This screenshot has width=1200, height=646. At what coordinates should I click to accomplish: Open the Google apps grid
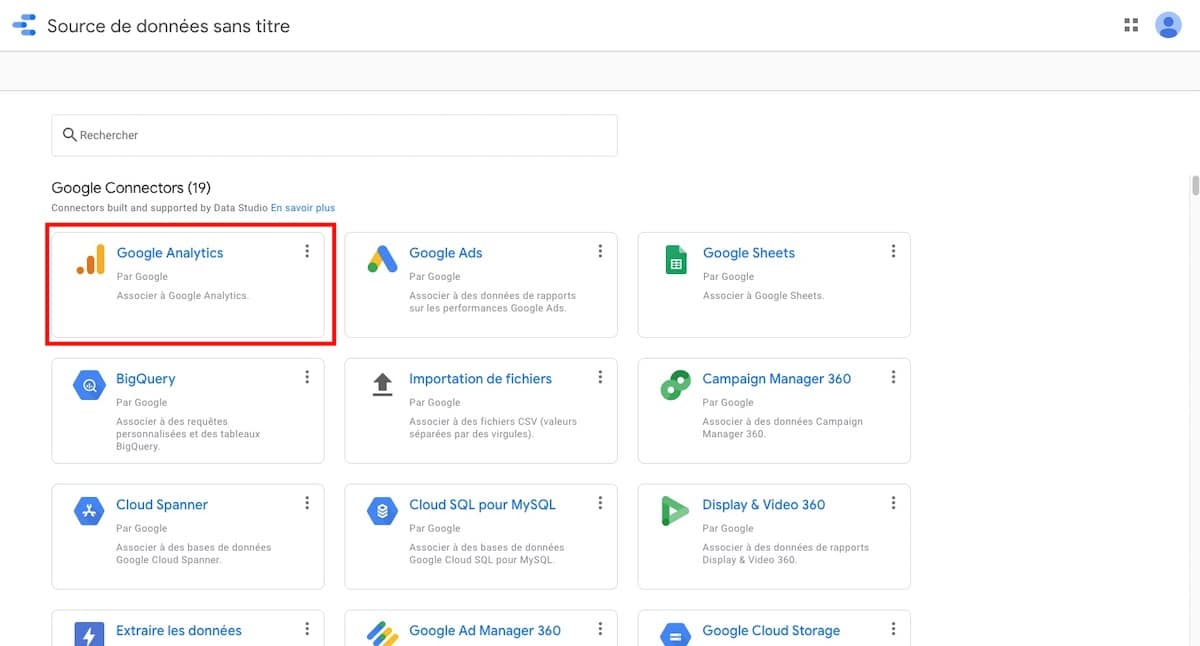click(x=1131, y=26)
